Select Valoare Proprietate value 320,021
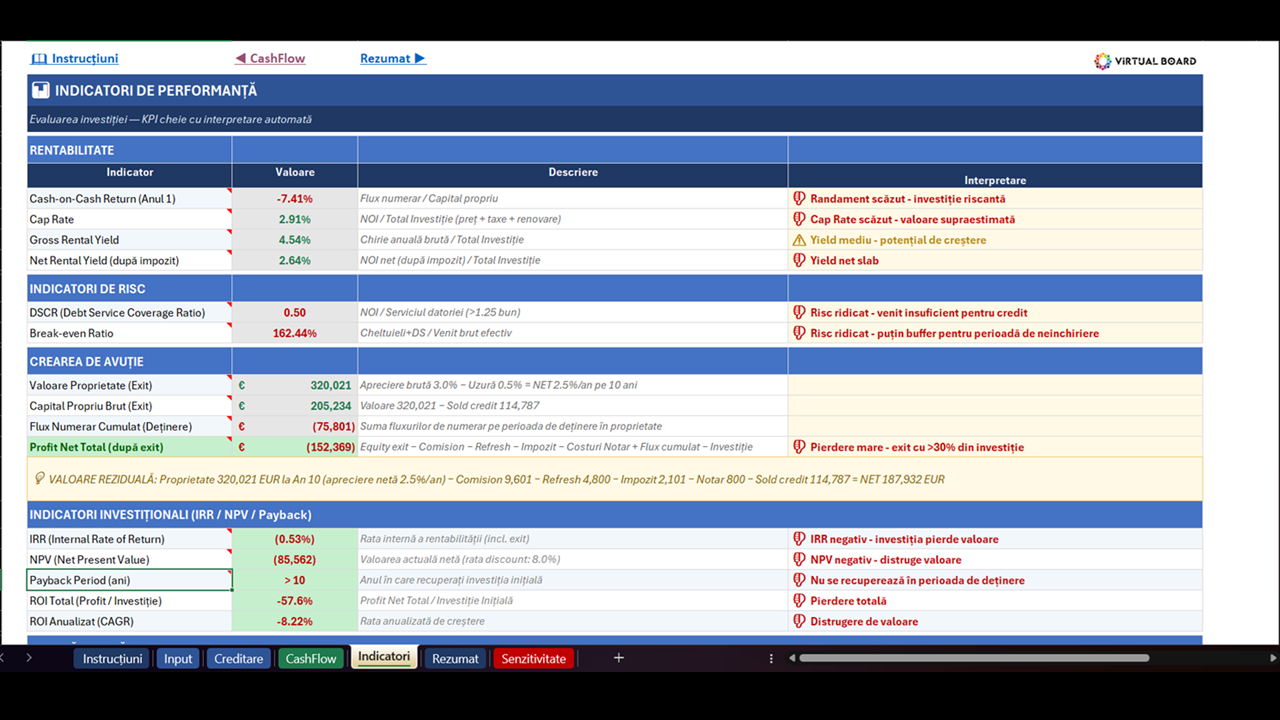 (x=295, y=385)
